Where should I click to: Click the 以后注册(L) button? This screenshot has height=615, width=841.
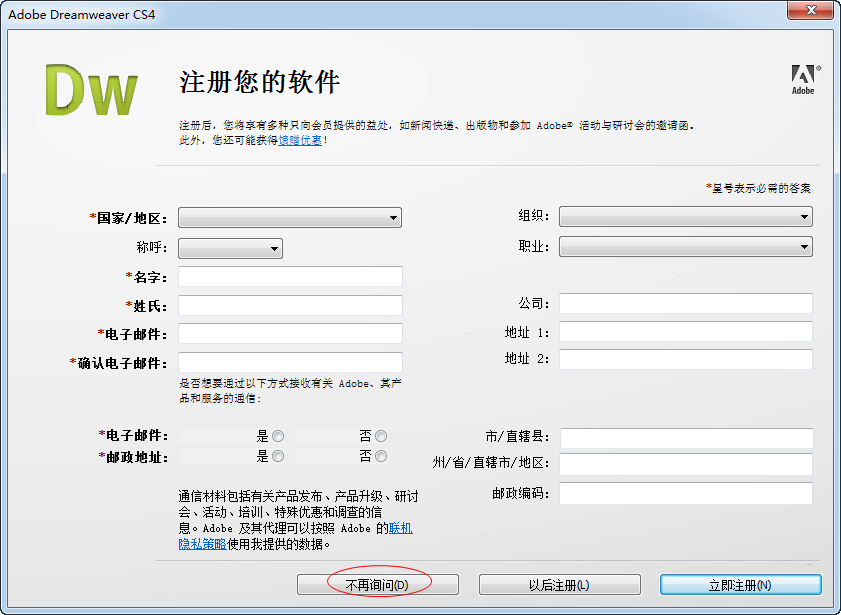[x=559, y=585]
